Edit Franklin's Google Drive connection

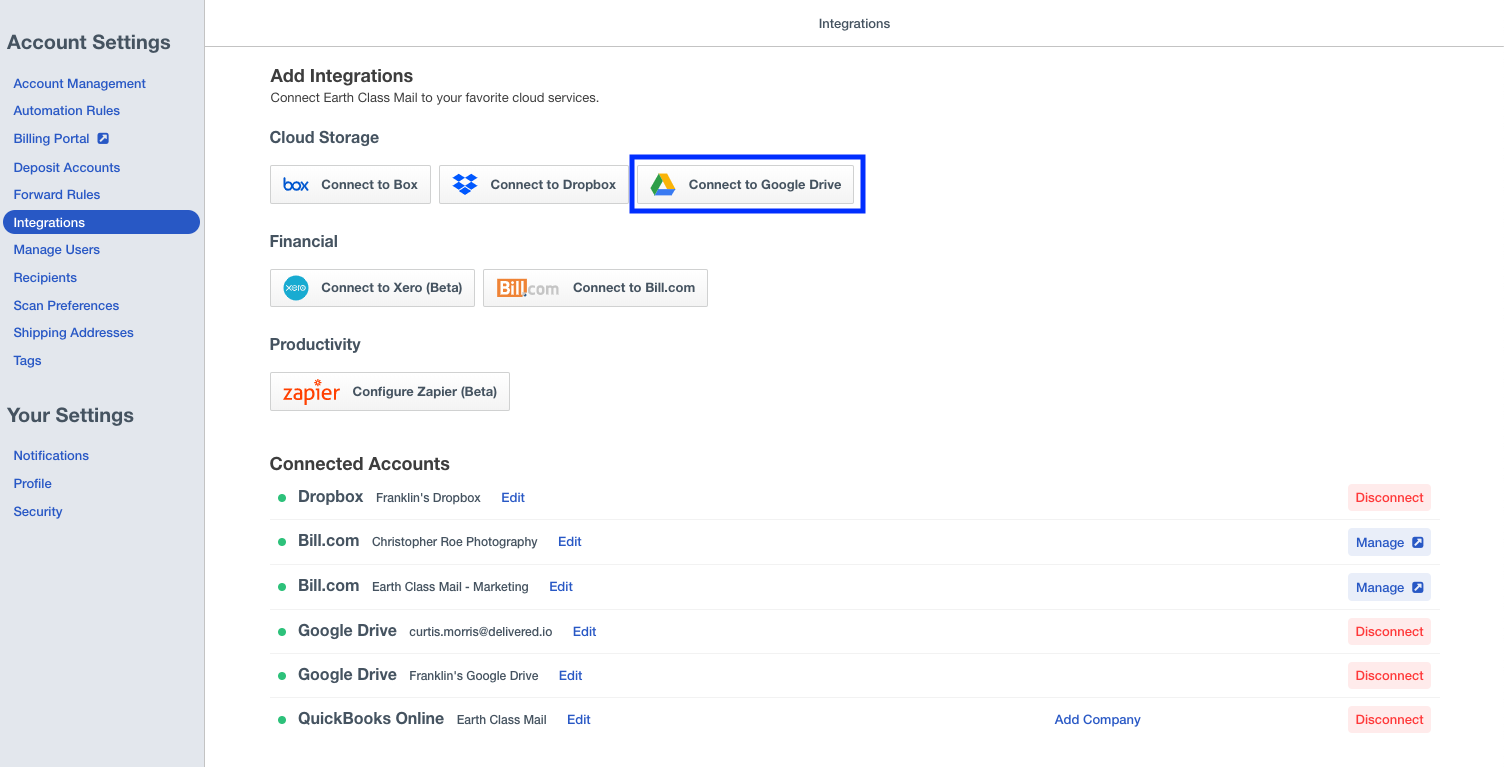point(570,676)
